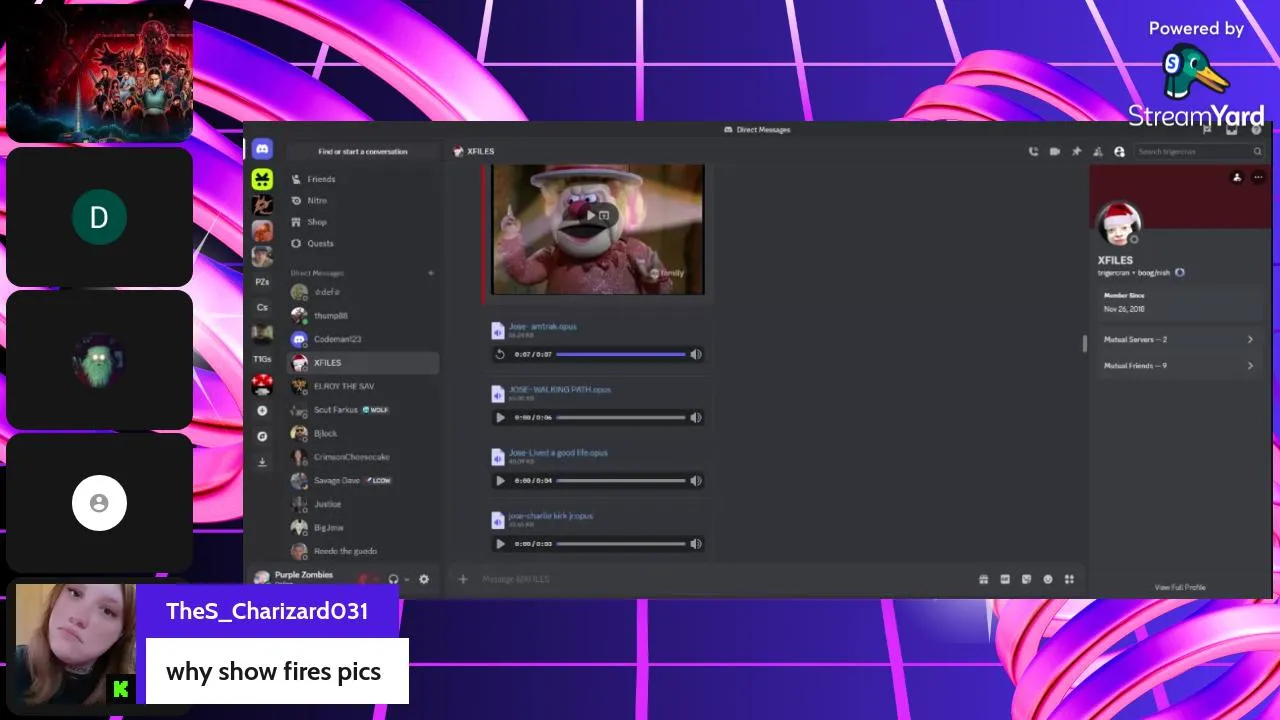Screen dimensions: 1280x720
Task: Open DM with Bjlock
Action: [x=363, y=433]
